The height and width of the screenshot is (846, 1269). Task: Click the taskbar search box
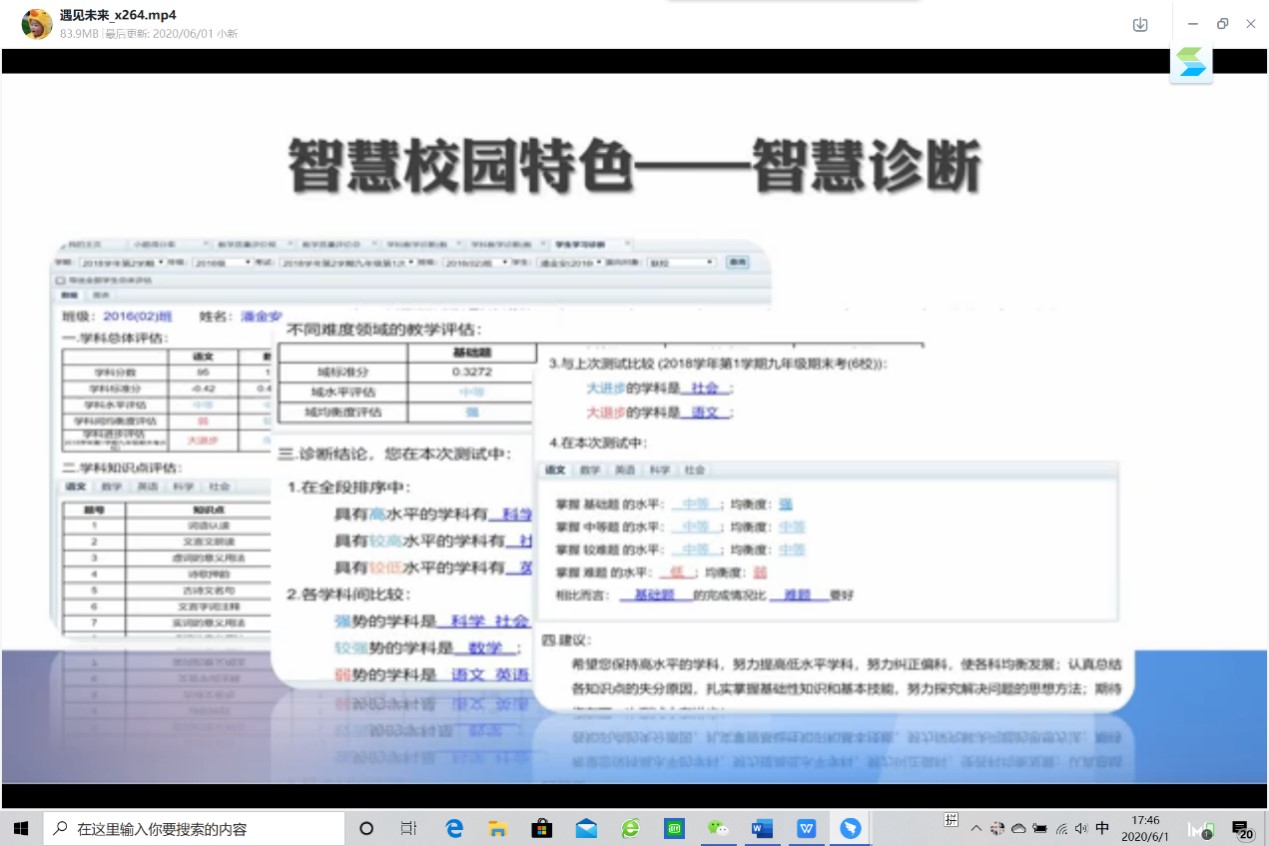[x=194, y=828]
